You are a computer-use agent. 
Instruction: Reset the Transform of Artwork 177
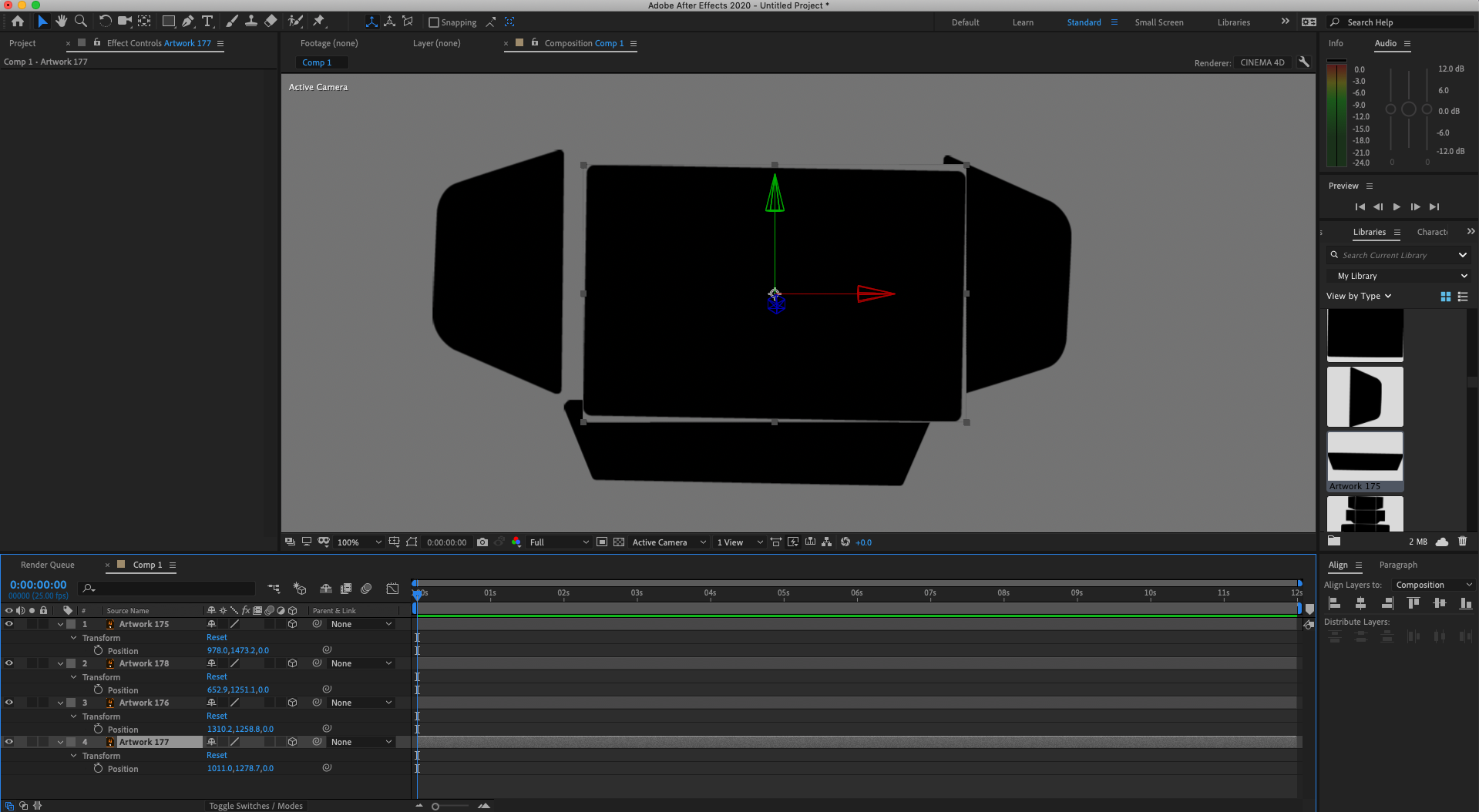(217, 754)
